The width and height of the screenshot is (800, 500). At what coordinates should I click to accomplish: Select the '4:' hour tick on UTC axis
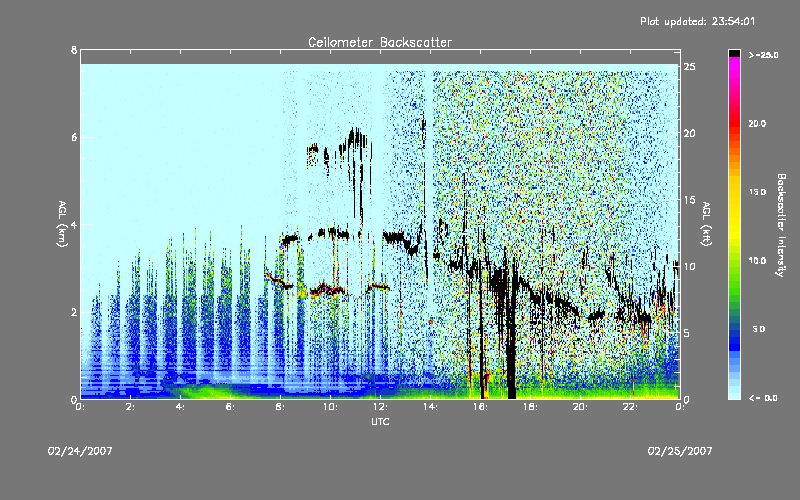click(x=180, y=407)
